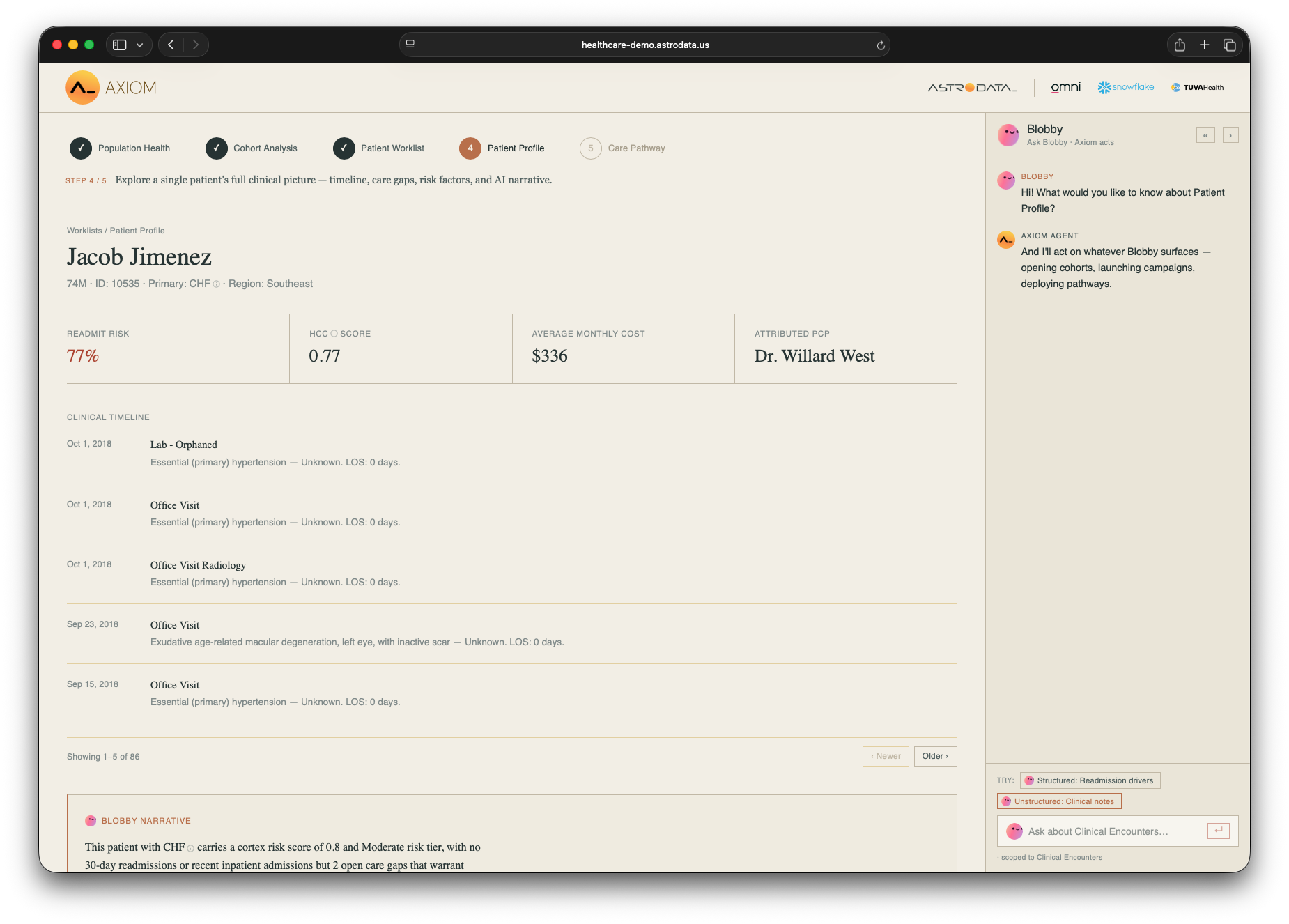Click the Blobby message avatar icon
Viewport: 1289px width, 924px height.
[x=1006, y=180]
